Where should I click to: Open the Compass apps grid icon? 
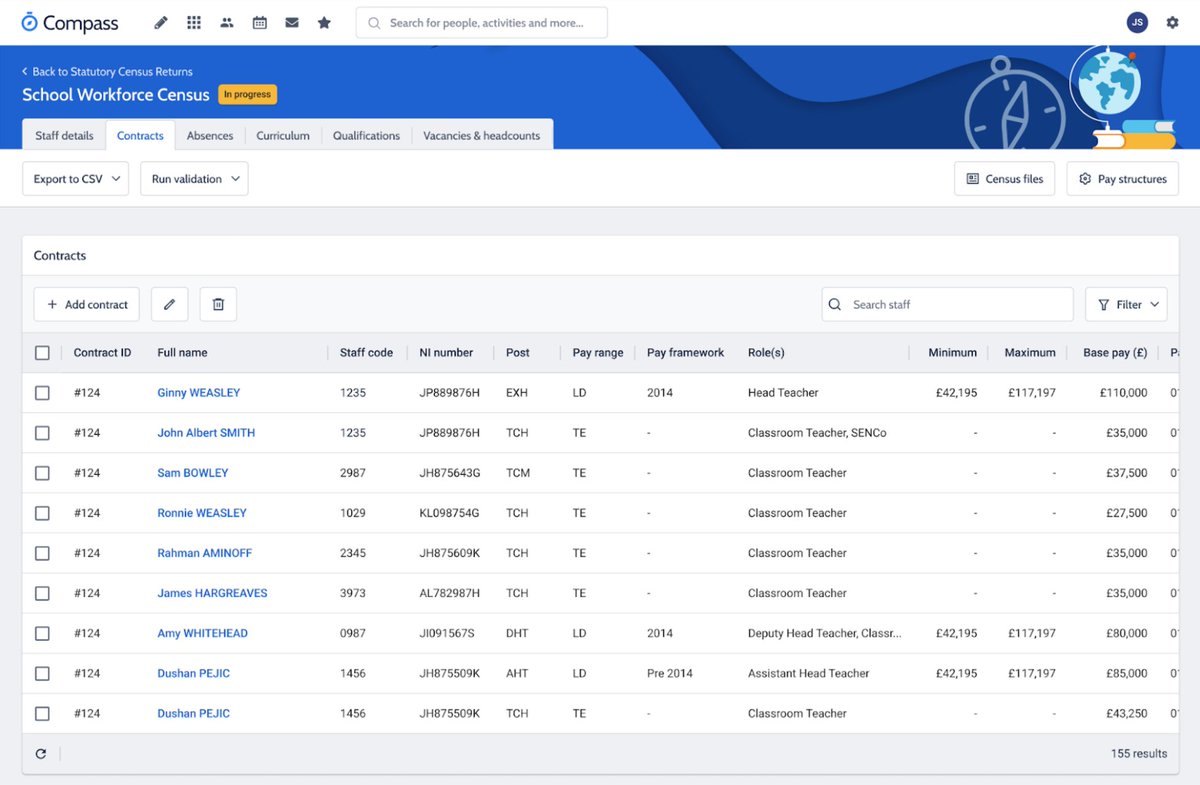[x=193, y=22]
